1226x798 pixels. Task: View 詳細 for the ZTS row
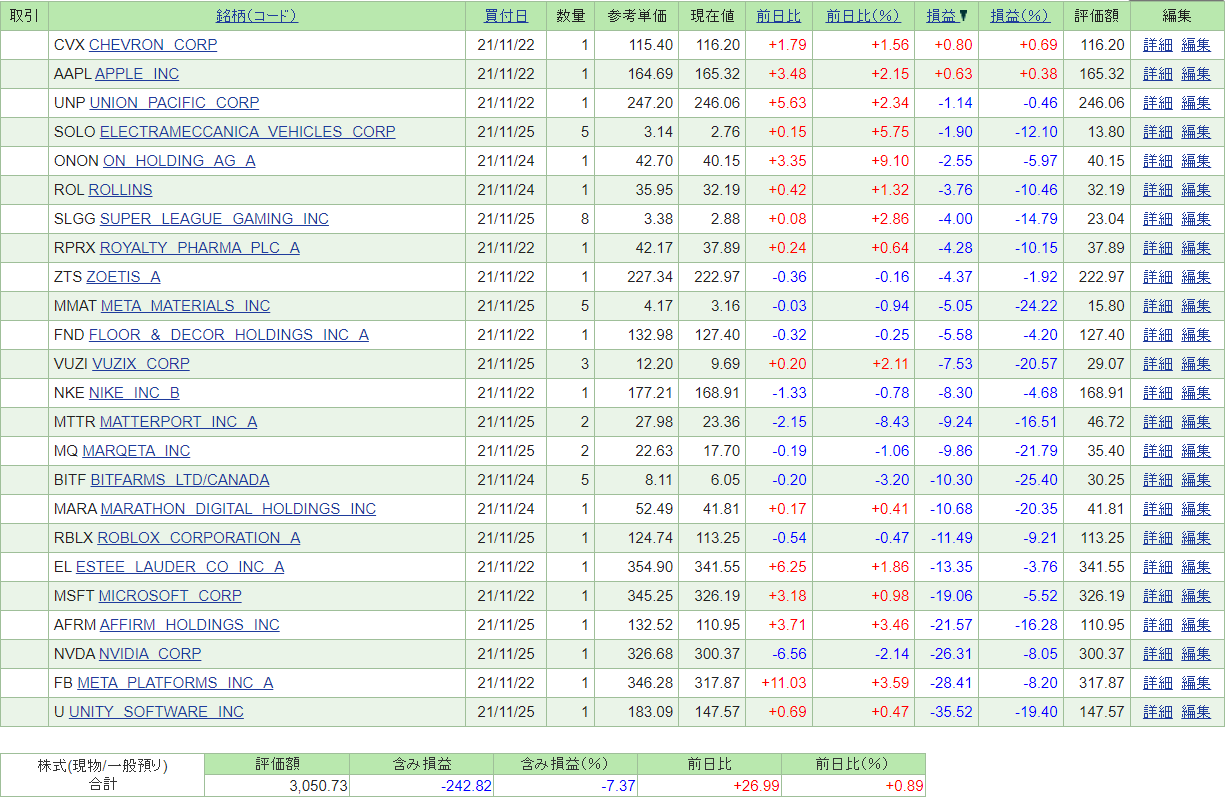click(1158, 277)
